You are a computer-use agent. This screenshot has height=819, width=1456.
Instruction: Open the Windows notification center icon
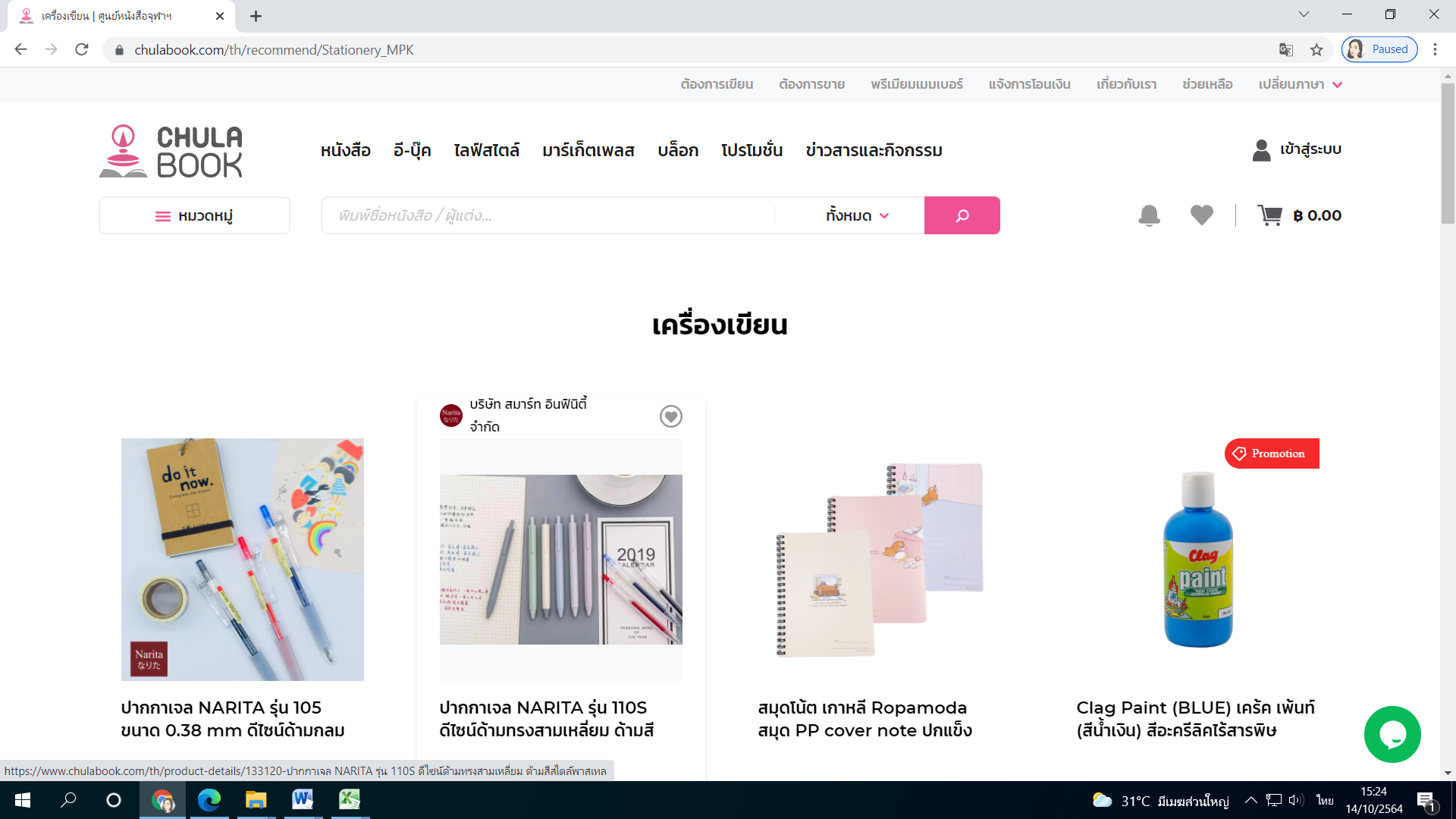[1426, 801]
